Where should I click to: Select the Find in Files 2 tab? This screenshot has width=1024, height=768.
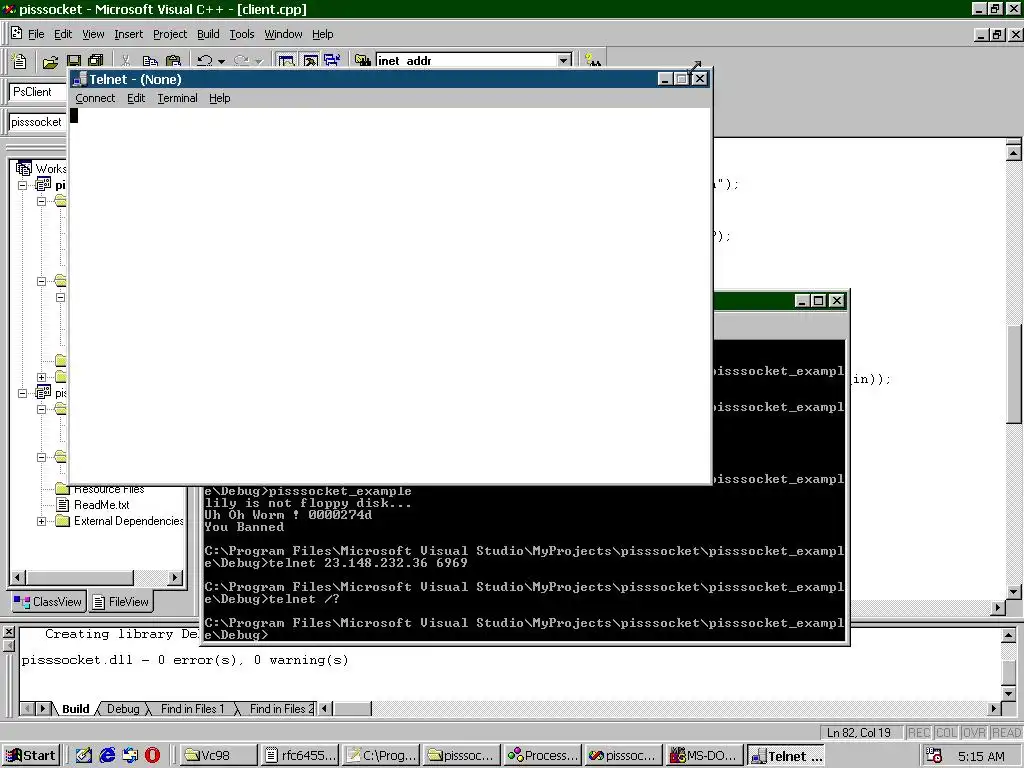281,709
